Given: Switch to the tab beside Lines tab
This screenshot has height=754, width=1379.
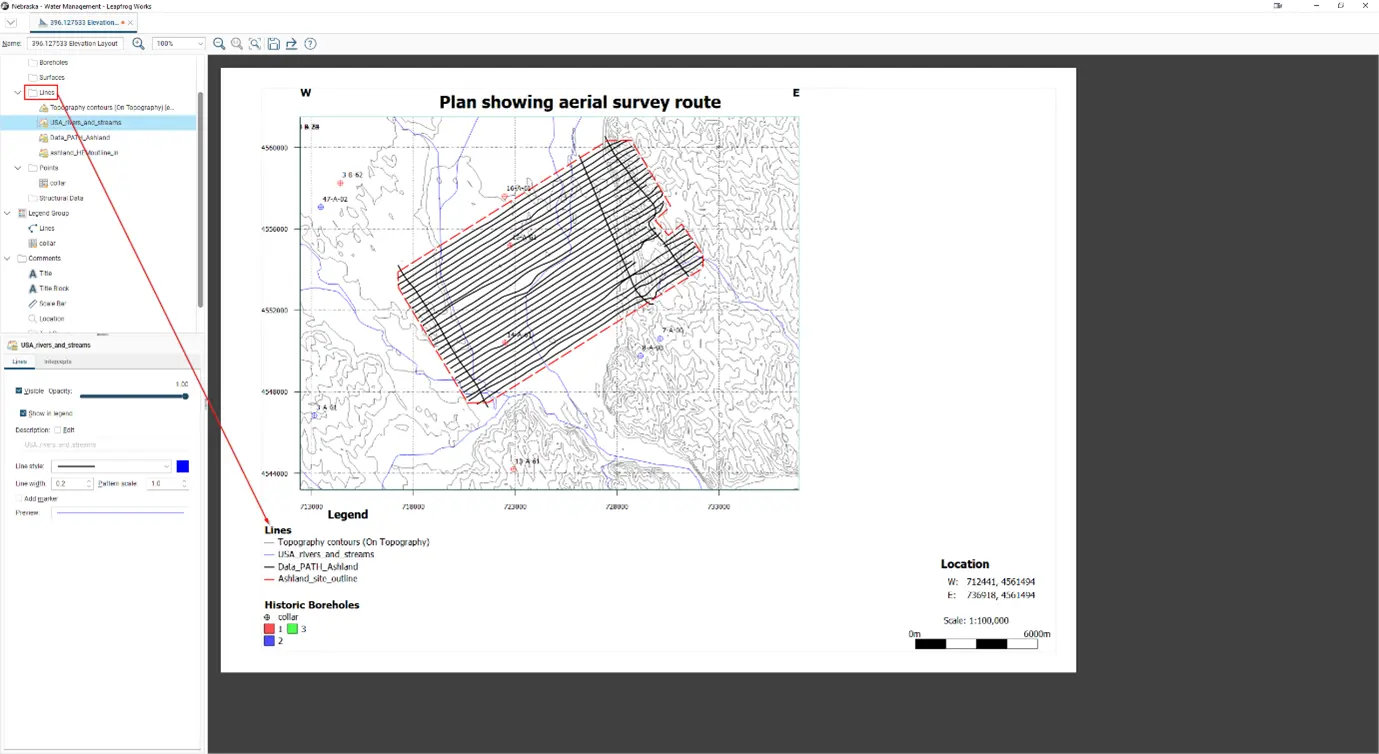Looking at the screenshot, I should 58,361.
